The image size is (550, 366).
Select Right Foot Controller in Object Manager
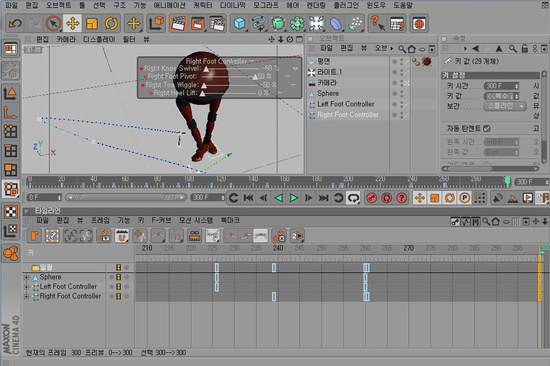coord(348,115)
